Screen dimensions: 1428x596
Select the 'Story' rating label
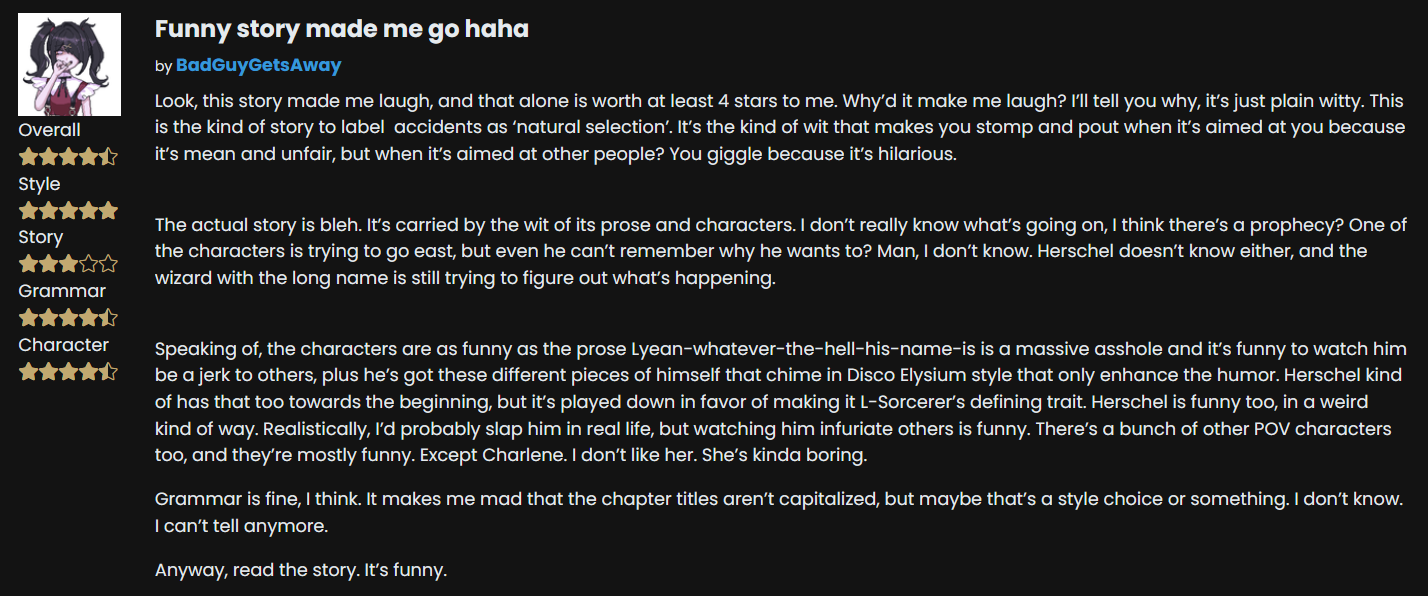point(41,237)
